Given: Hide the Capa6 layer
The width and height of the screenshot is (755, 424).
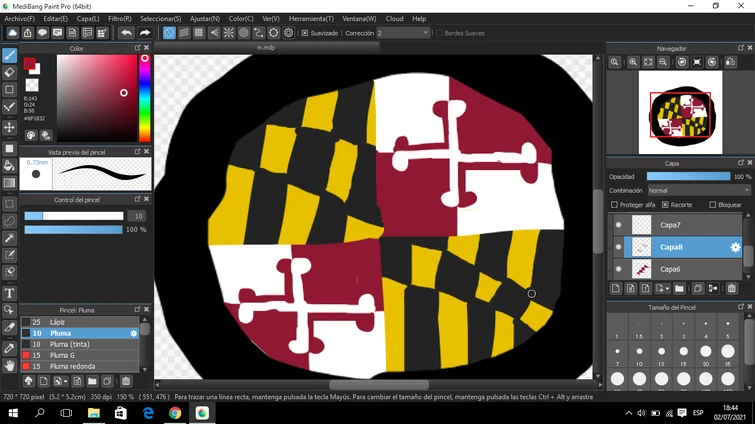Looking at the screenshot, I should click(618, 269).
